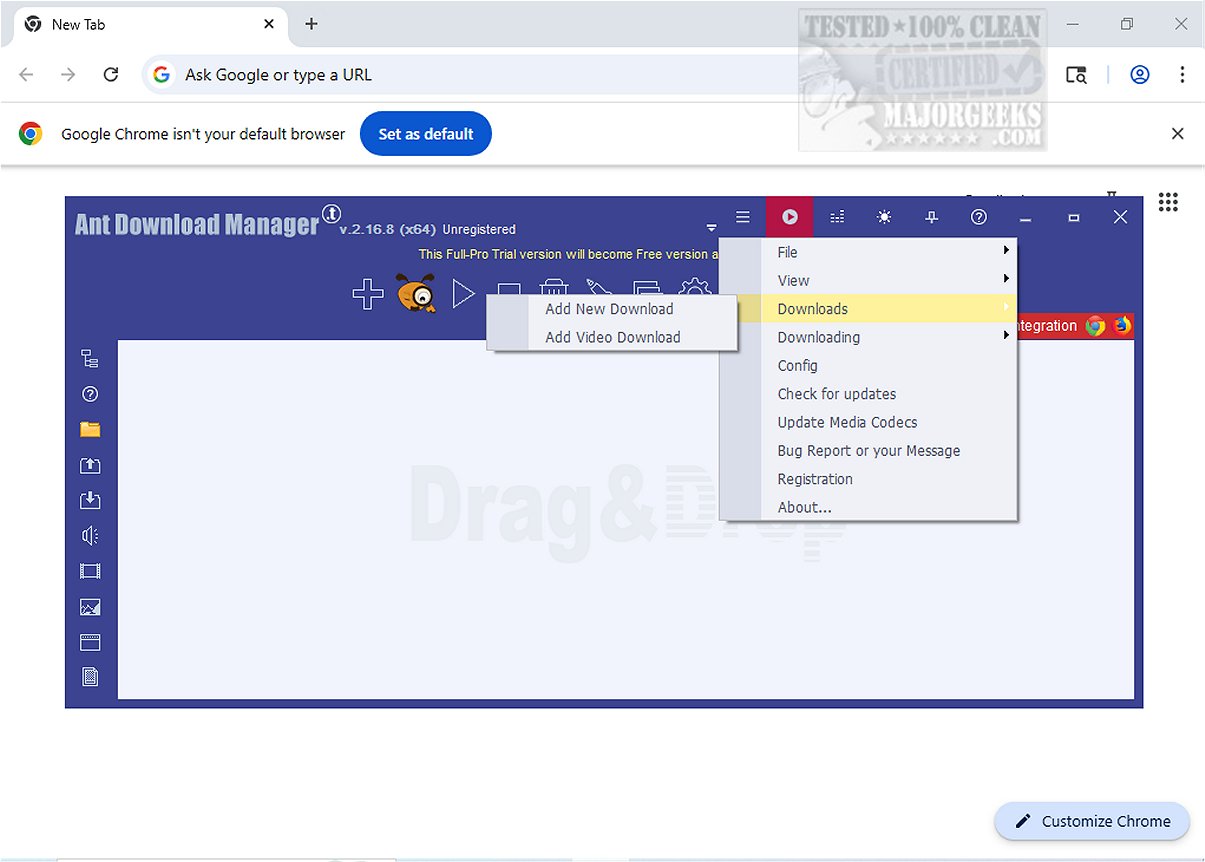Viewport: 1205px width, 862px height.
Task: Filter by images using picture sidebar icon
Action: [90, 607]
